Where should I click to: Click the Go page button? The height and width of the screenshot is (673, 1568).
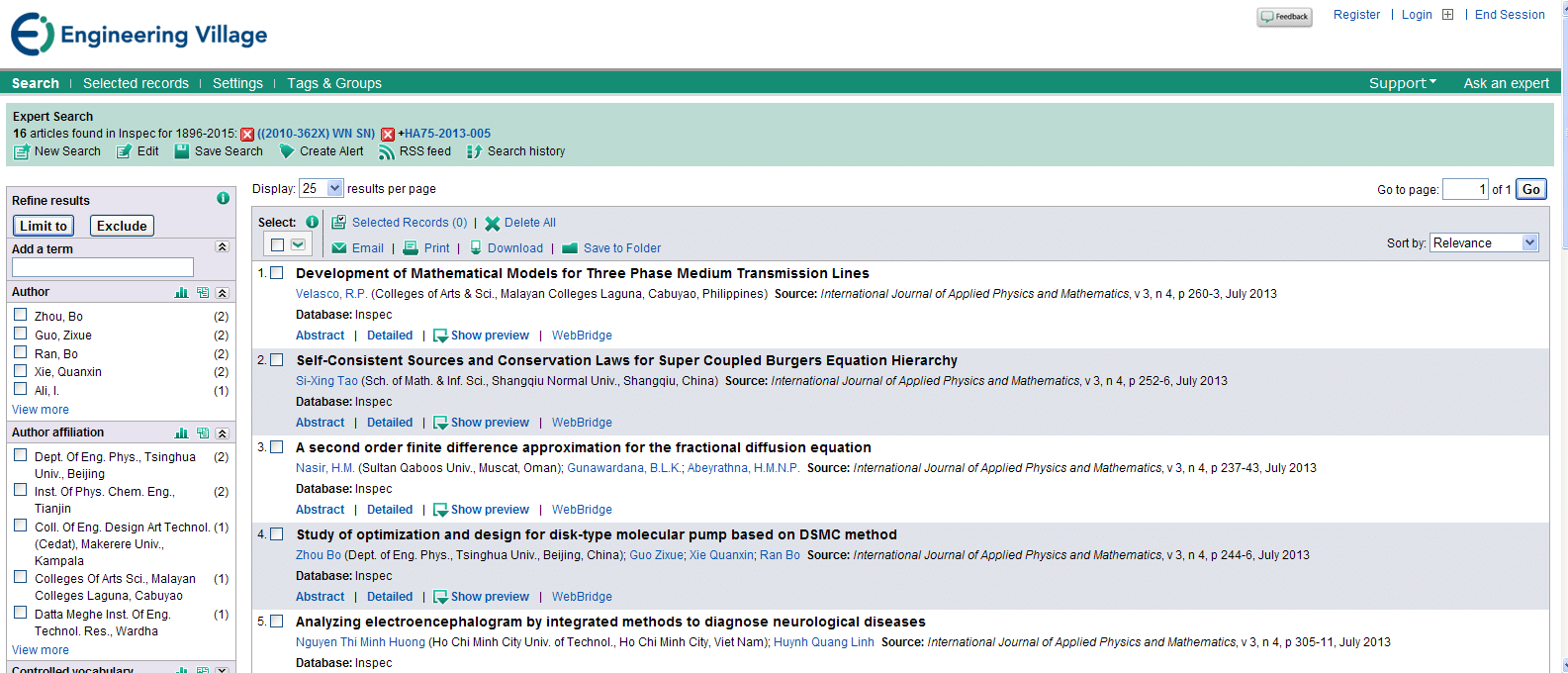pos(1531,189)
